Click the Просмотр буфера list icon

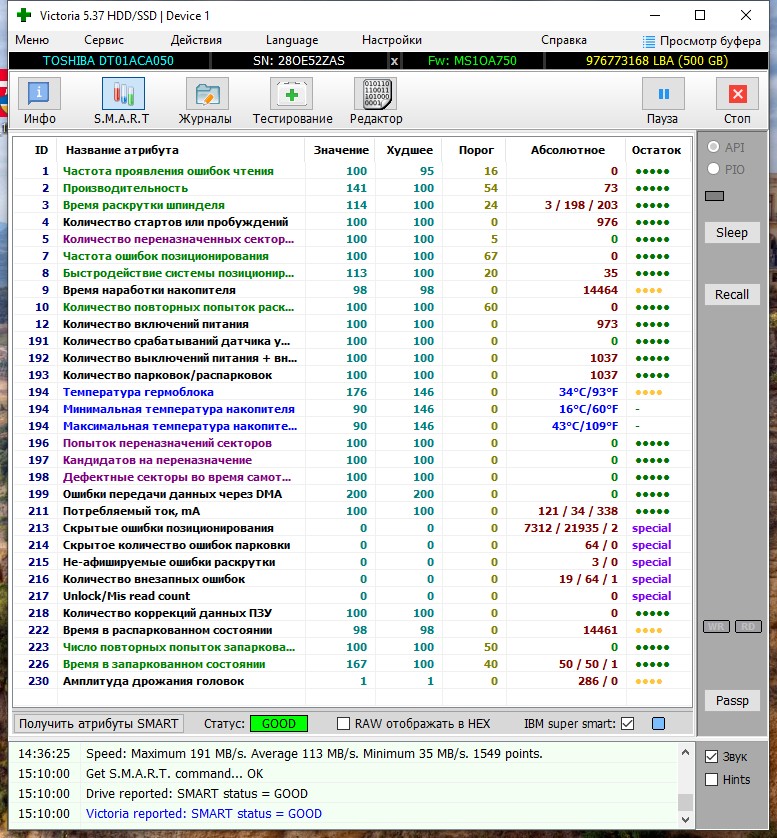pos(648,41)
